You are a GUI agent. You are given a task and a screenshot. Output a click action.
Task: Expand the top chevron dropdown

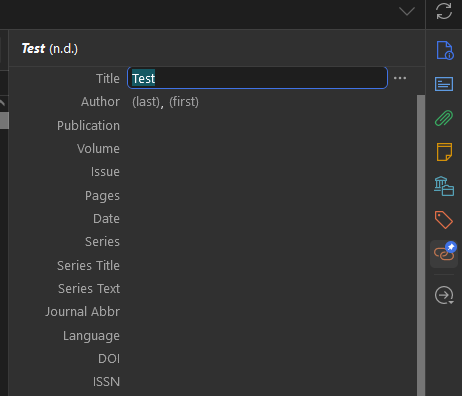407,12
